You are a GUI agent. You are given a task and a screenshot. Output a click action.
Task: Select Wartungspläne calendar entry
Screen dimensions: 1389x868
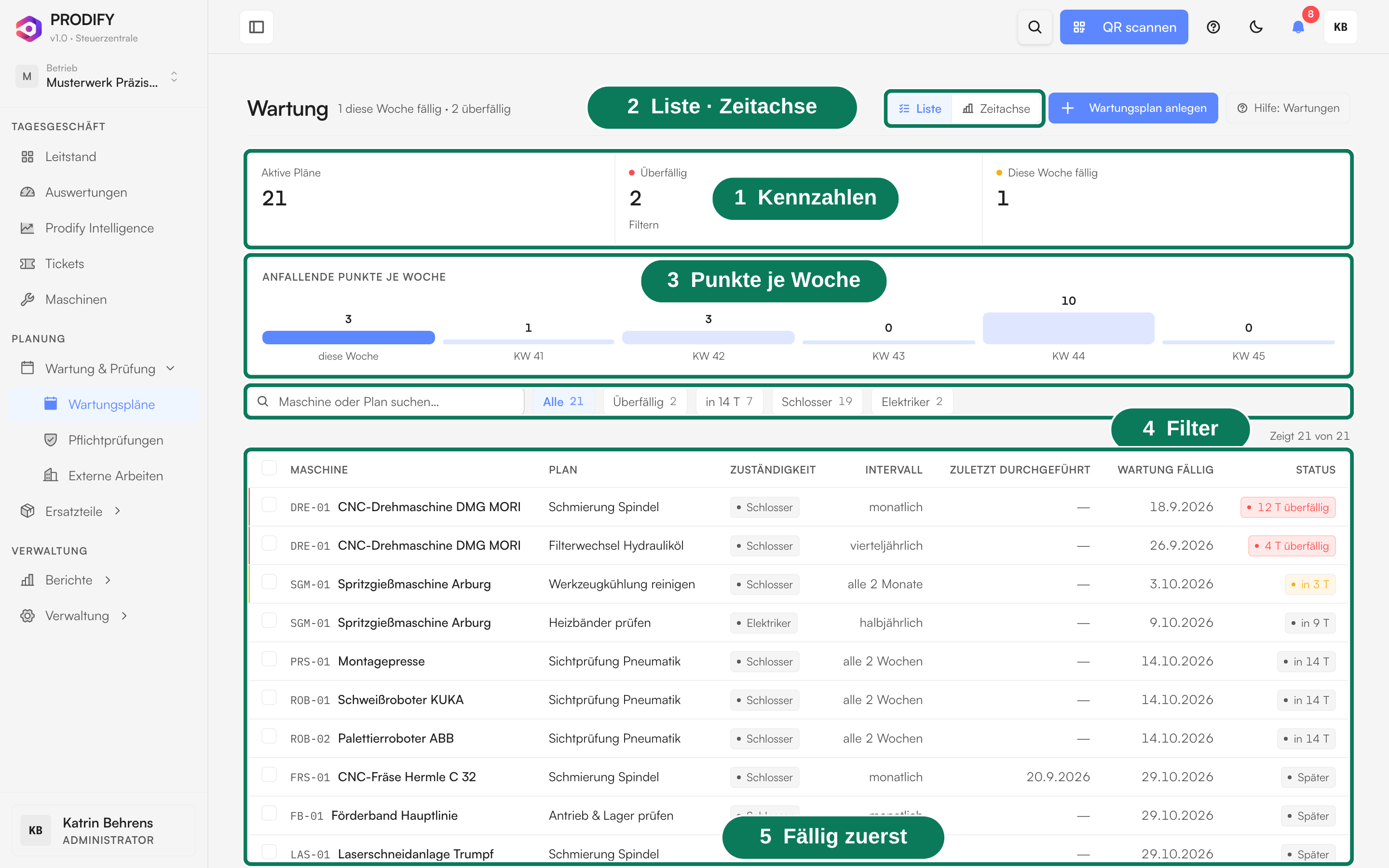(x=103, y=404)
